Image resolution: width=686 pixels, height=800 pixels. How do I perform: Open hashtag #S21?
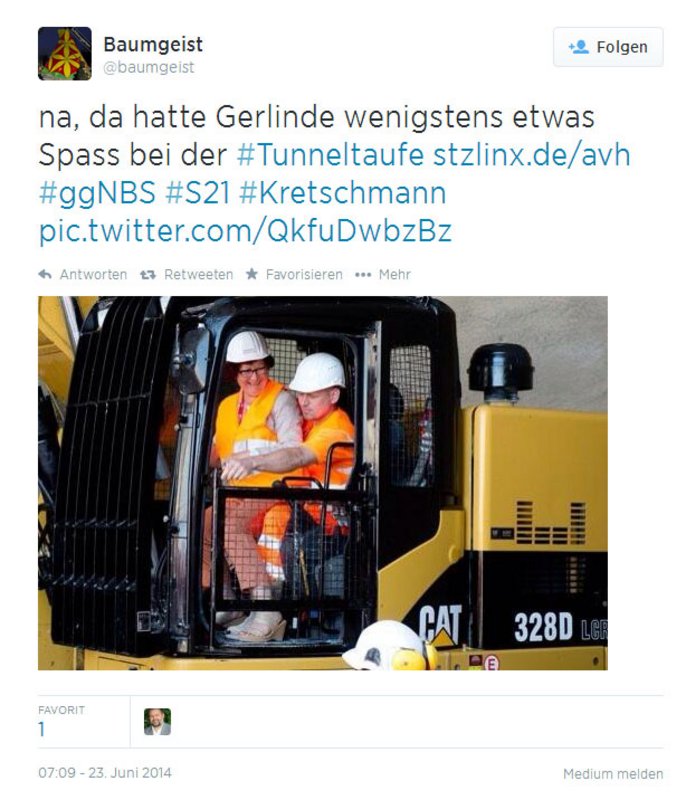click(197, 193)
